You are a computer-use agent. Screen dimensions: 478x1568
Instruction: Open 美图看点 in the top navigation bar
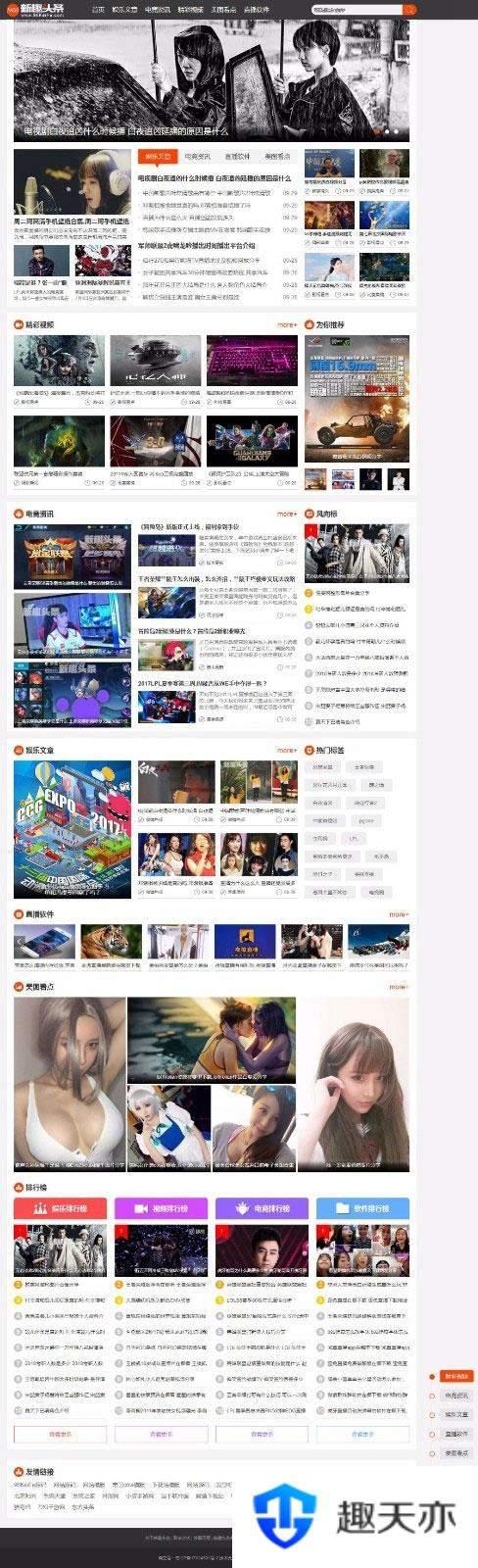[223, 8]
